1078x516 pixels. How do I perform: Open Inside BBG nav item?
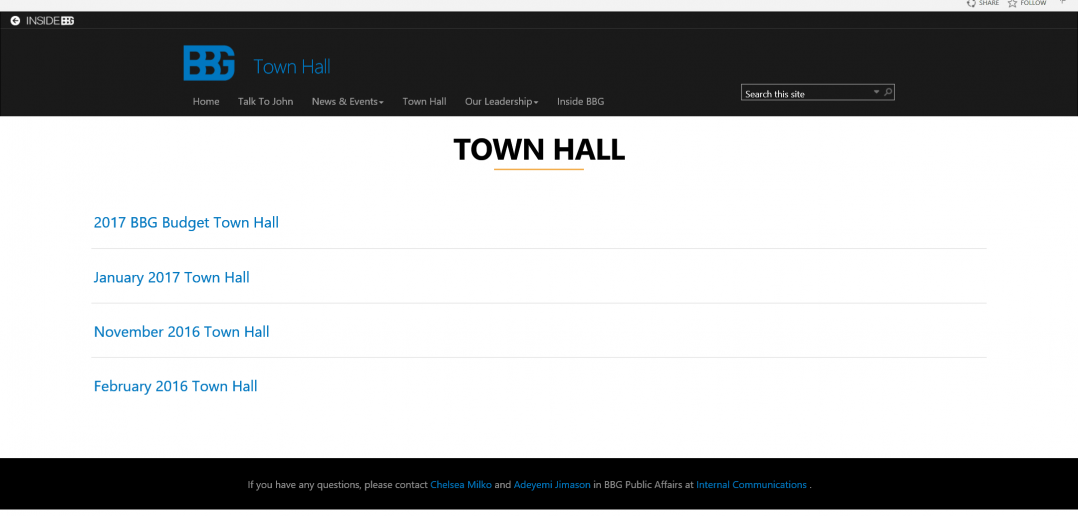(580, 102)
